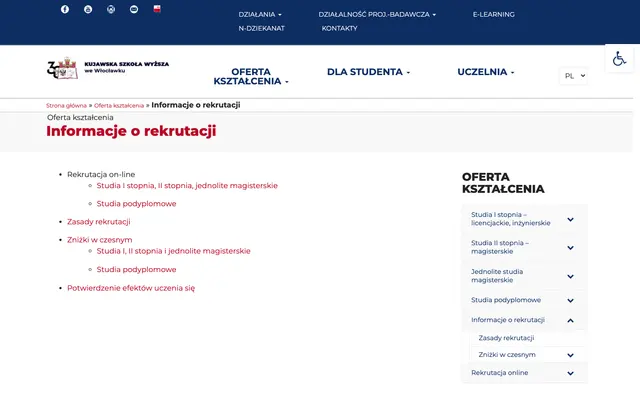
Task: Expand Studia I stopnia sidebar chevron
Action: [x=570, y=220]
